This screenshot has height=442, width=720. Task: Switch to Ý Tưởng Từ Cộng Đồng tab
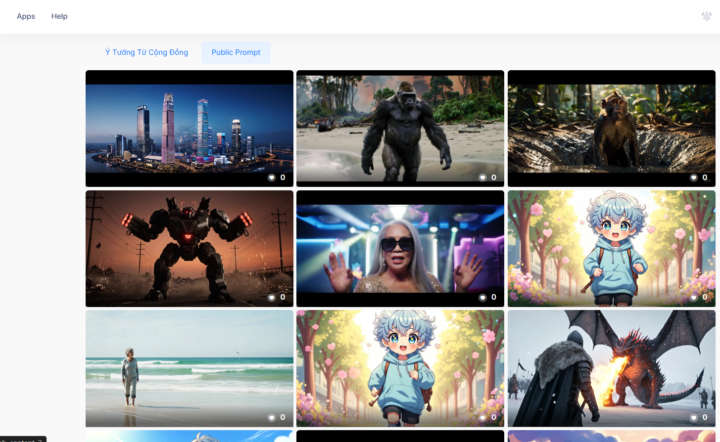pos(146,52)
